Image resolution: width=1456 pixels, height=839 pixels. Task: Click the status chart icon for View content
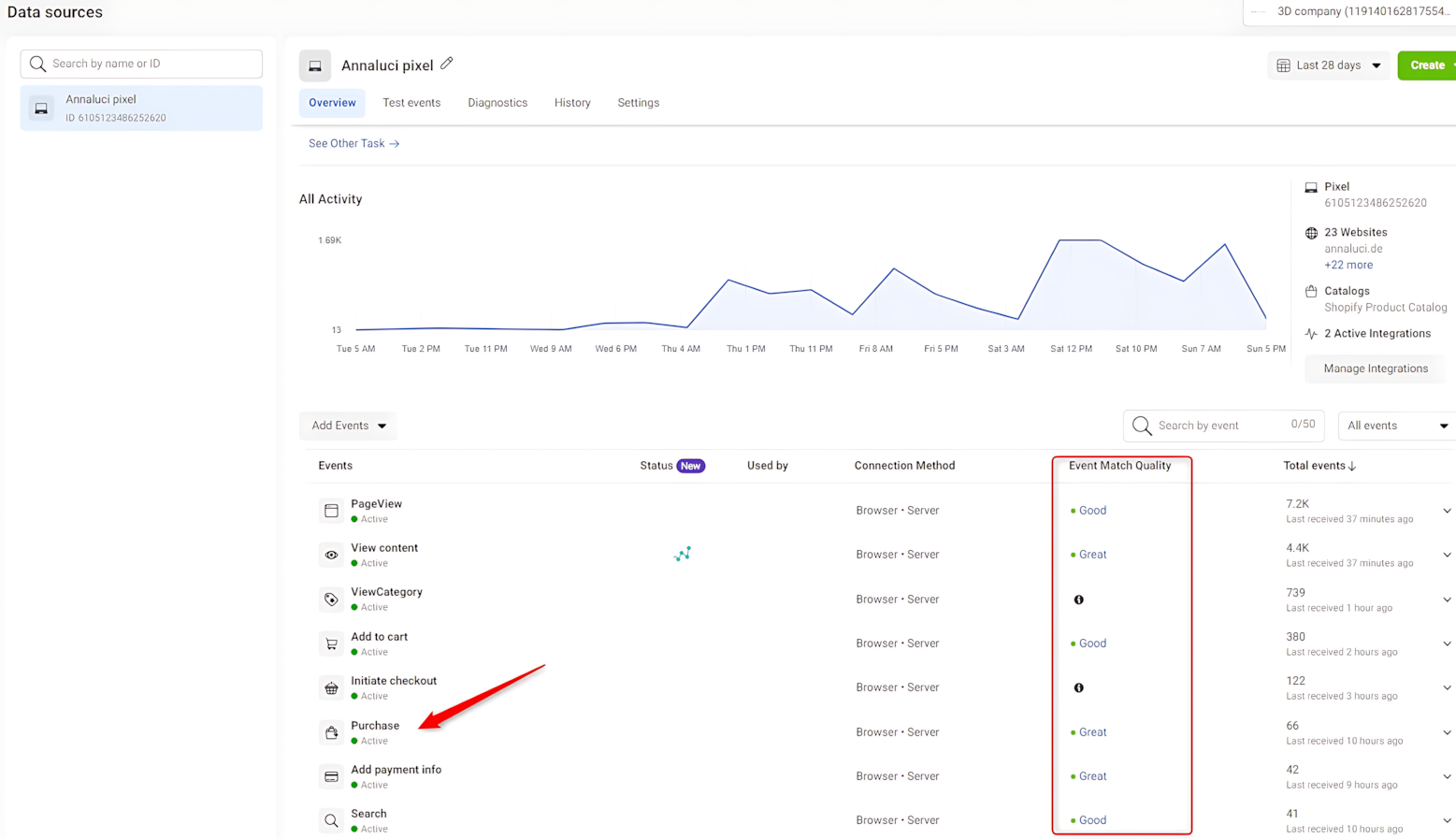(x=683, y=554)
